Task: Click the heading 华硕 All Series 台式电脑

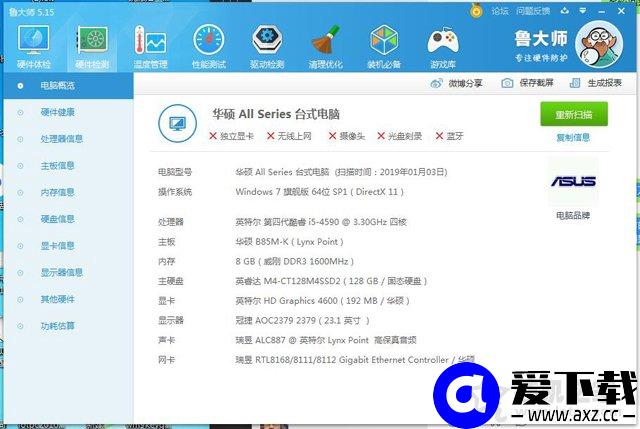Action: coord(276,114)
